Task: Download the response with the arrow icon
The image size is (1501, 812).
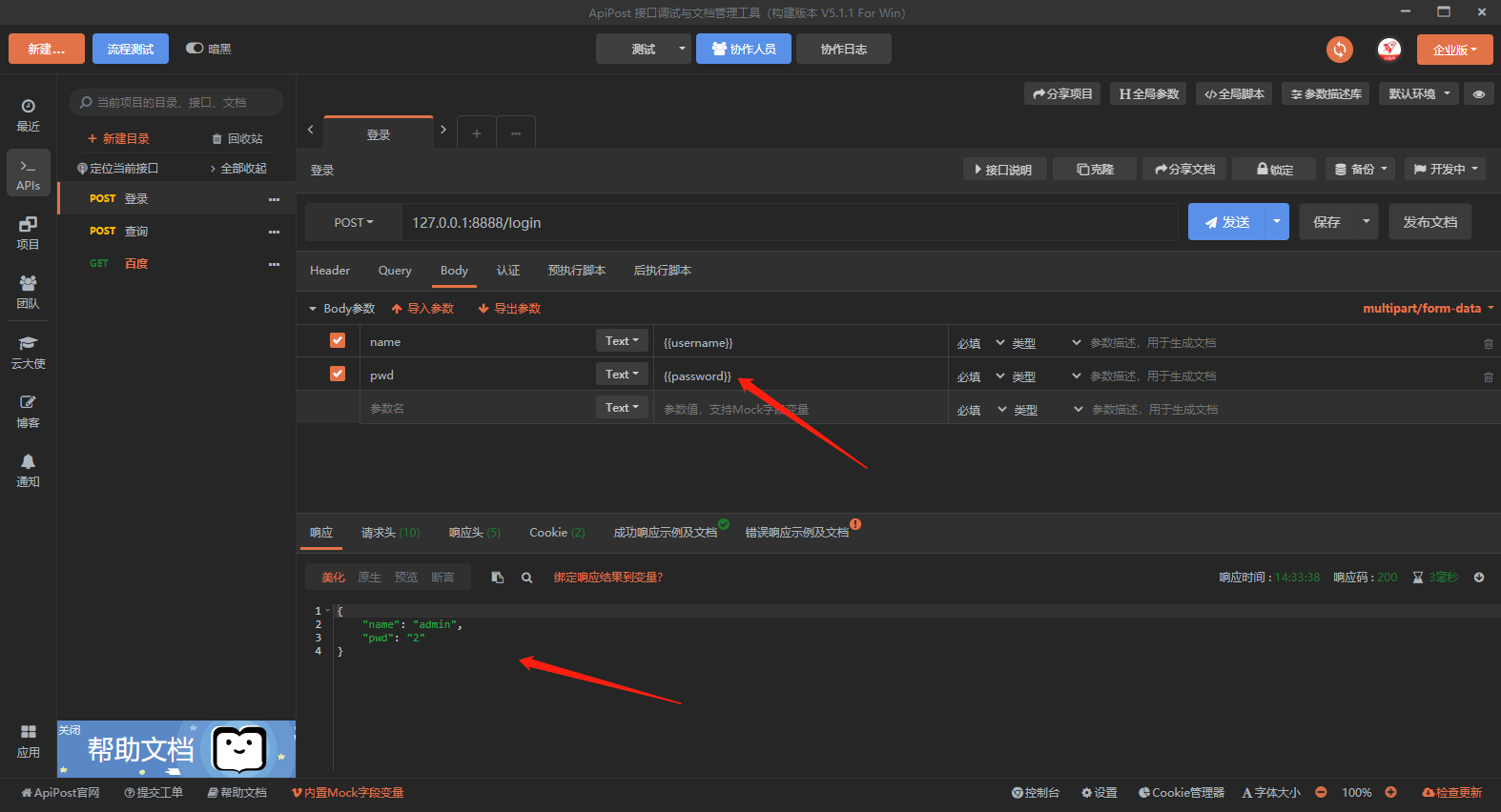Action: pyautogui.click(x=1479, y=578)
